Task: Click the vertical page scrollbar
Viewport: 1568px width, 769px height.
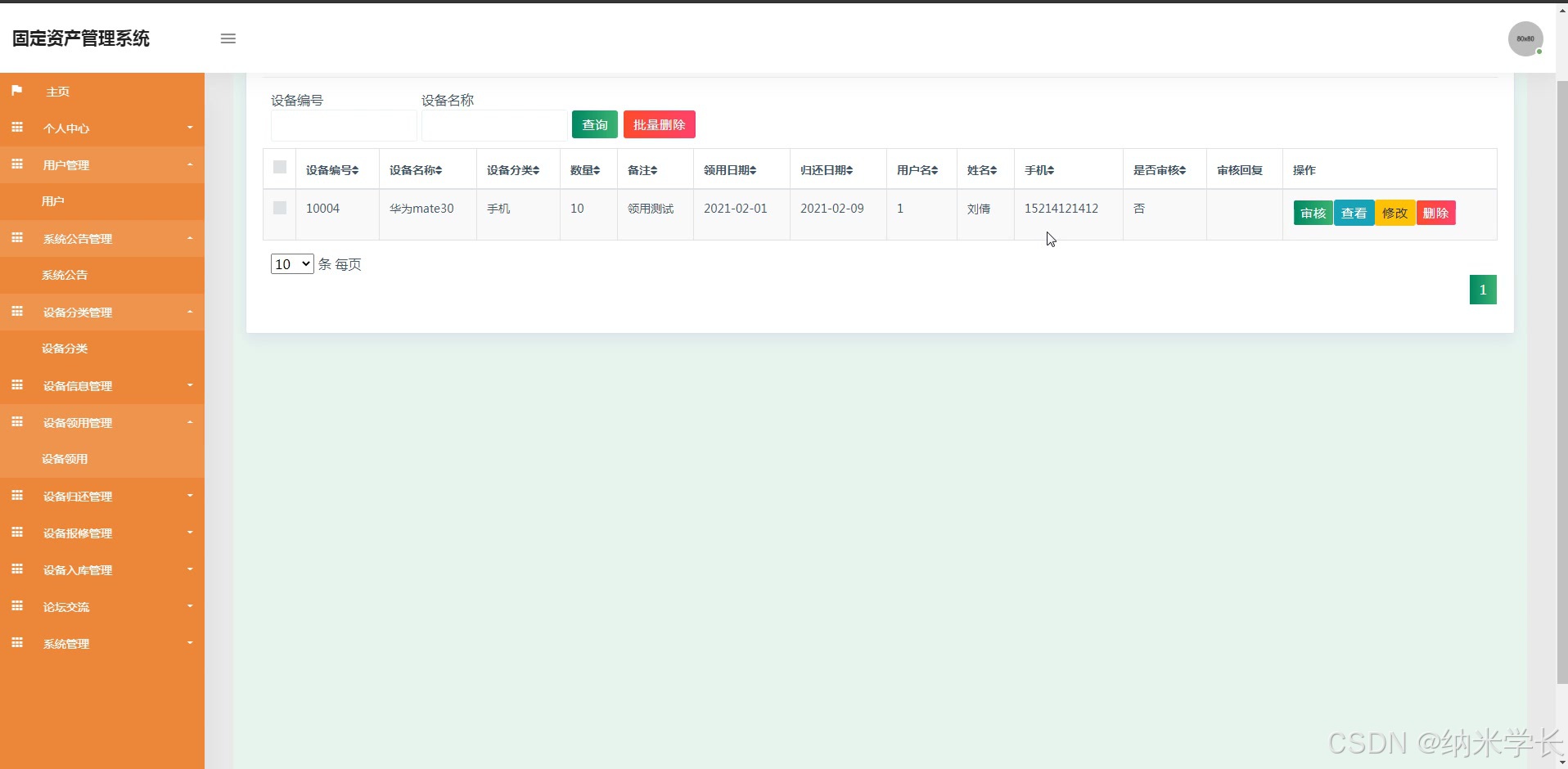Action: [1561, 381]
